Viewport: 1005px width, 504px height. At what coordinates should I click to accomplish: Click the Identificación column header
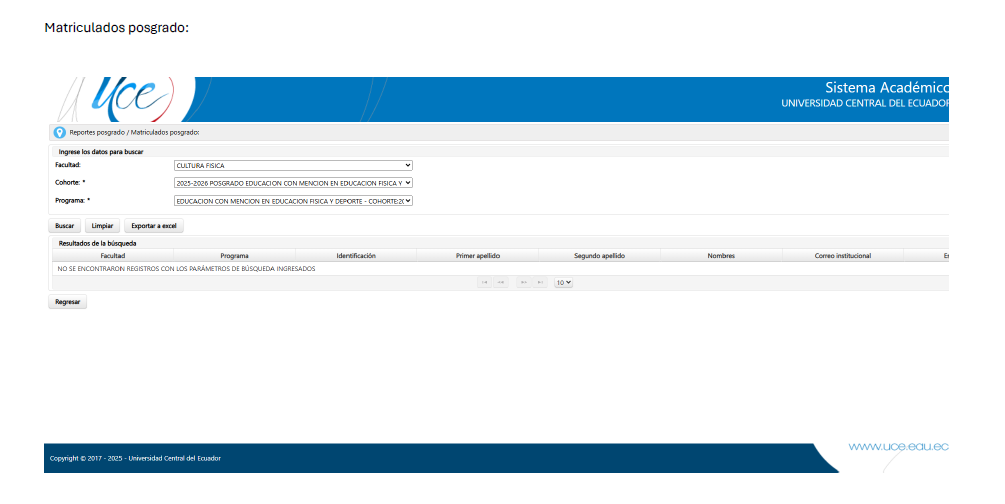tap(356, 256)
